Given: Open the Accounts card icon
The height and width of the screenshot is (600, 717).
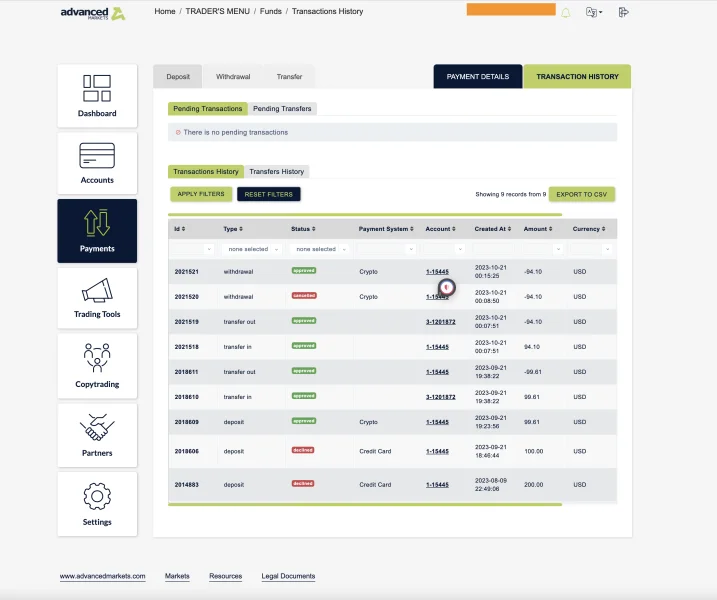Looking at the screenshot, I should (x=97, y=155).
